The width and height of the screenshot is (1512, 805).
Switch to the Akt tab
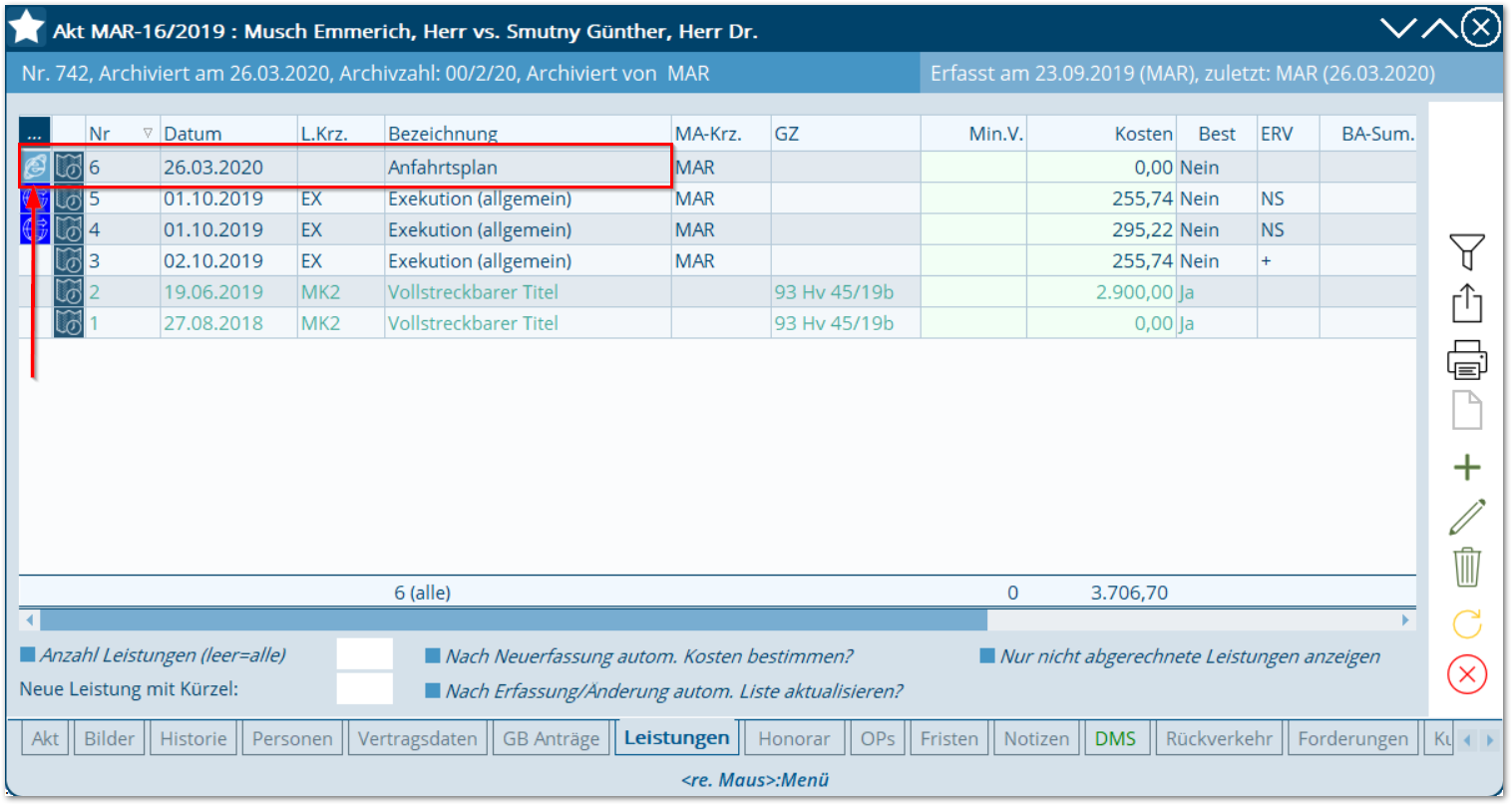(45, 739)
